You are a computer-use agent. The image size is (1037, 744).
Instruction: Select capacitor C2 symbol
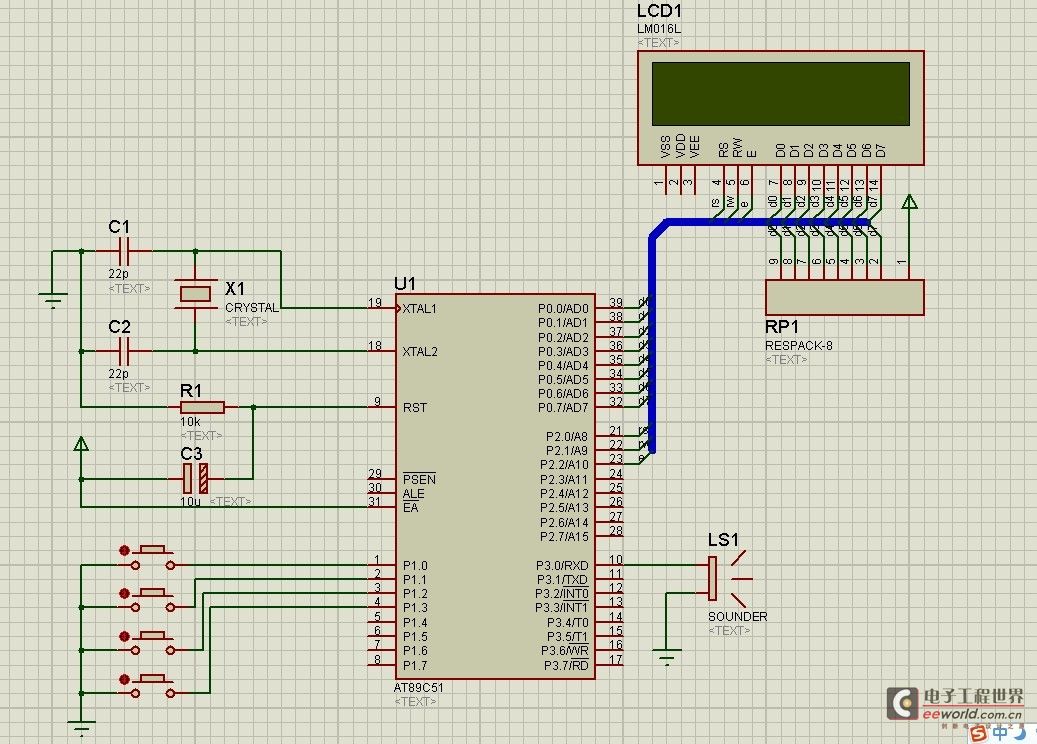[x=125, y=351]
